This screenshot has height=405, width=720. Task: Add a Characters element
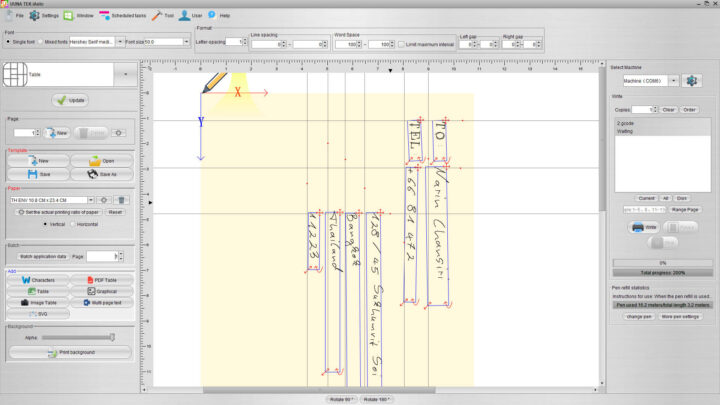click(x=38, y=280)
